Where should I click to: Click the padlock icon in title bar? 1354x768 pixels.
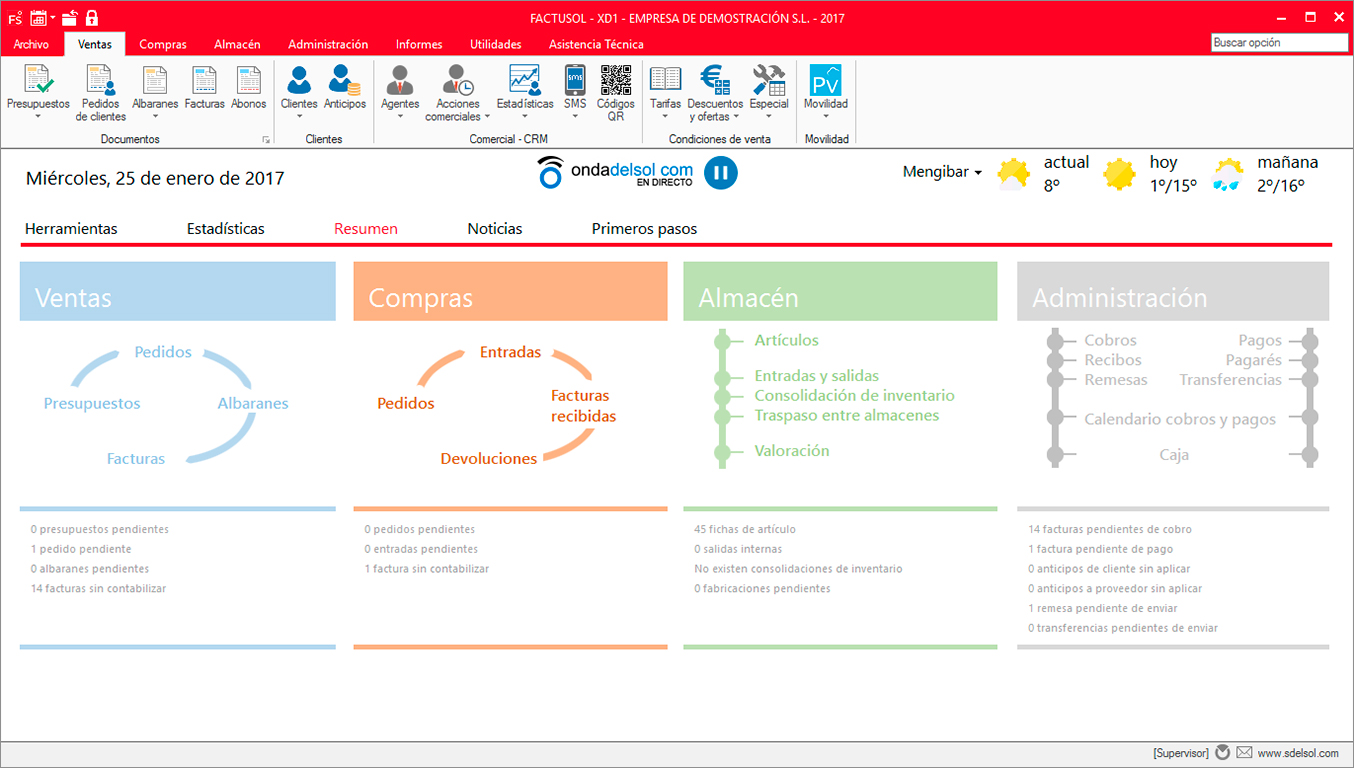tap(92, 18)
